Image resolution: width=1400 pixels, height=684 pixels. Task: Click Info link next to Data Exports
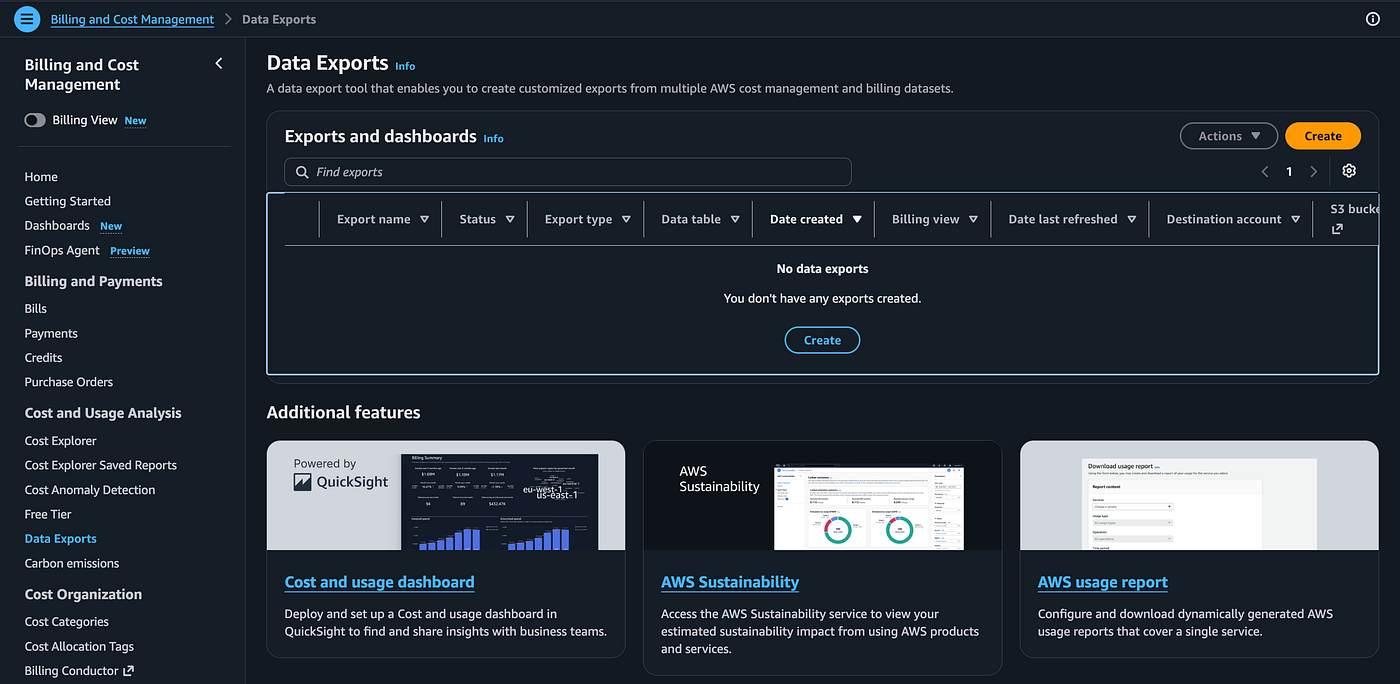pos(405,66)
